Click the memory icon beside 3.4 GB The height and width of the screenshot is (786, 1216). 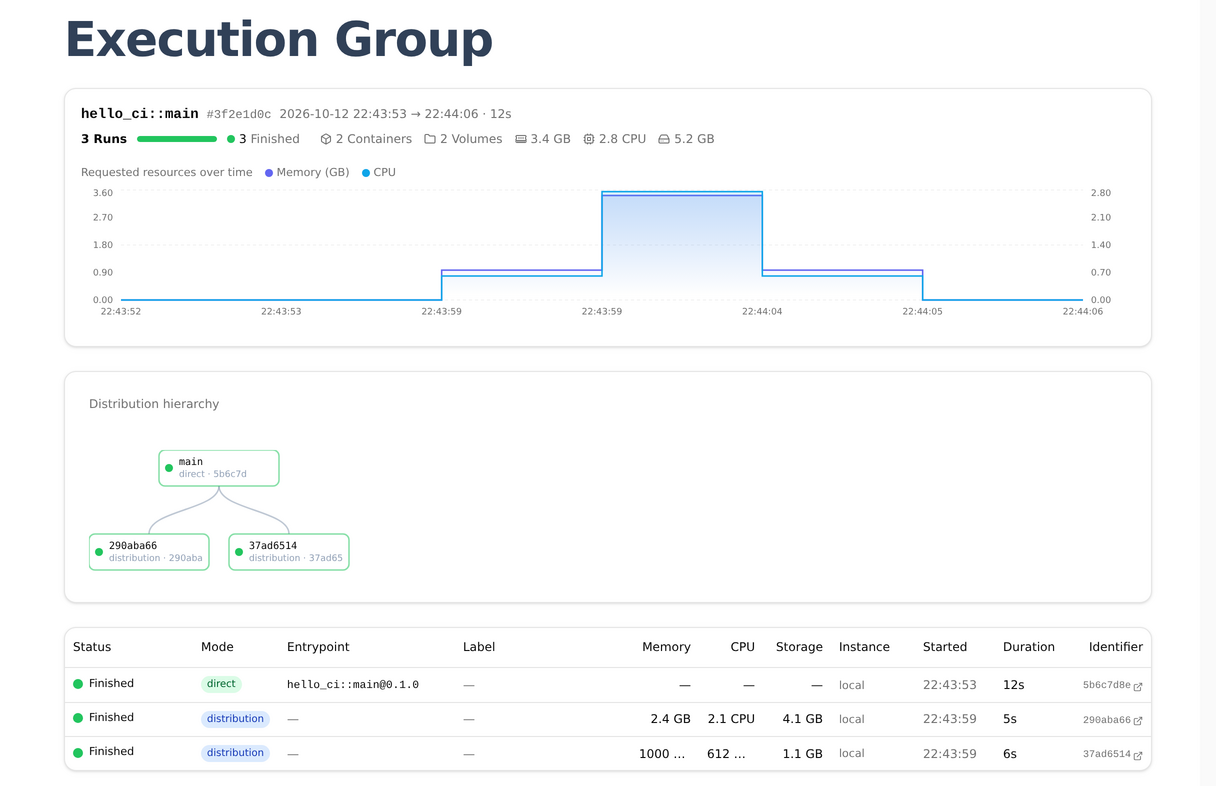pos(521,139)
